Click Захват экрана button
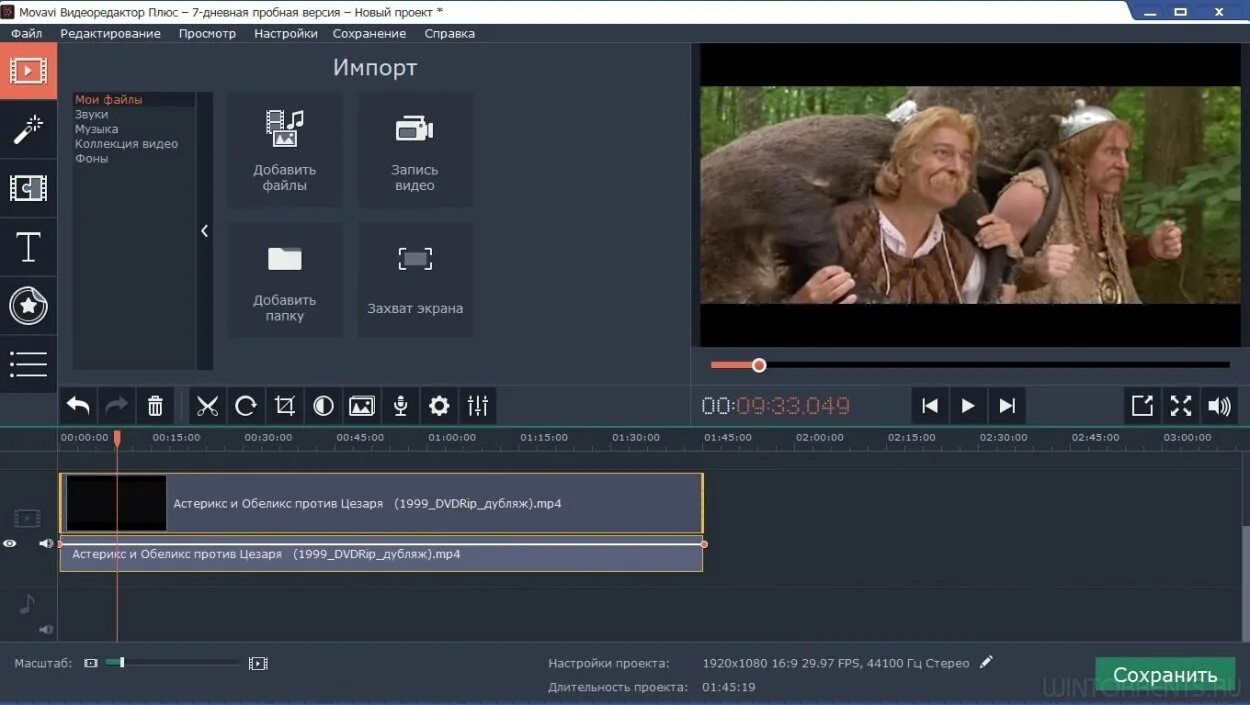Image resolution: width=1250 pixels, height=705 pixels. [415, 280]
